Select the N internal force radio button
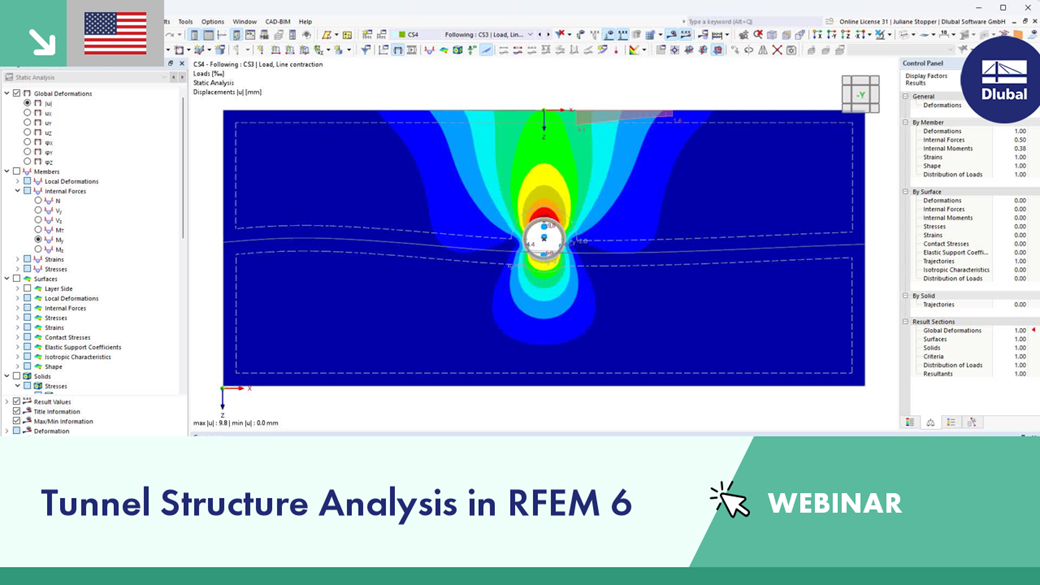The width and height of the screenshot is (1040, 585). (38, 200)
